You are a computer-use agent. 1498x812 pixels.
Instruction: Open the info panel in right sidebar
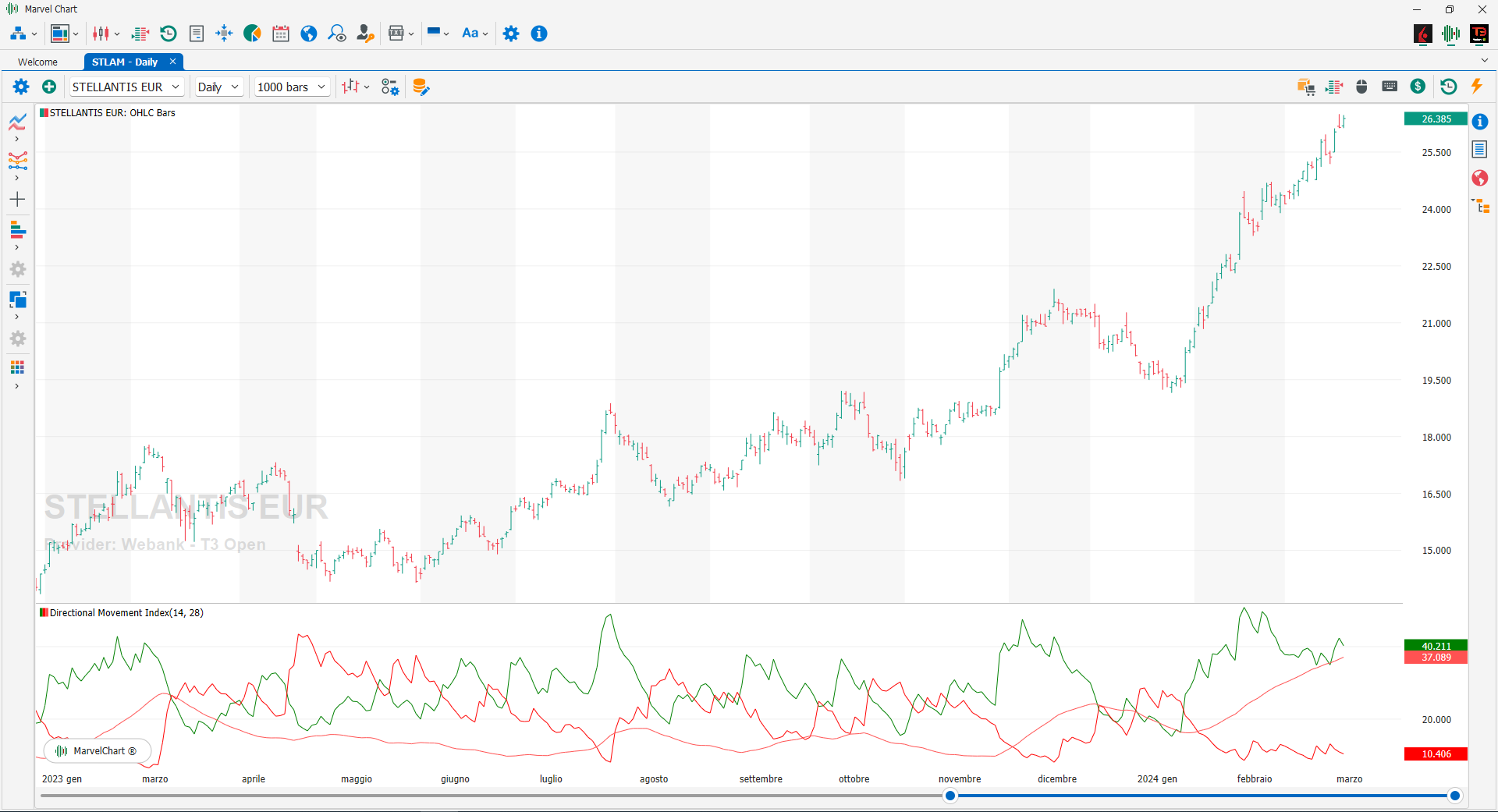[1480, 122]
